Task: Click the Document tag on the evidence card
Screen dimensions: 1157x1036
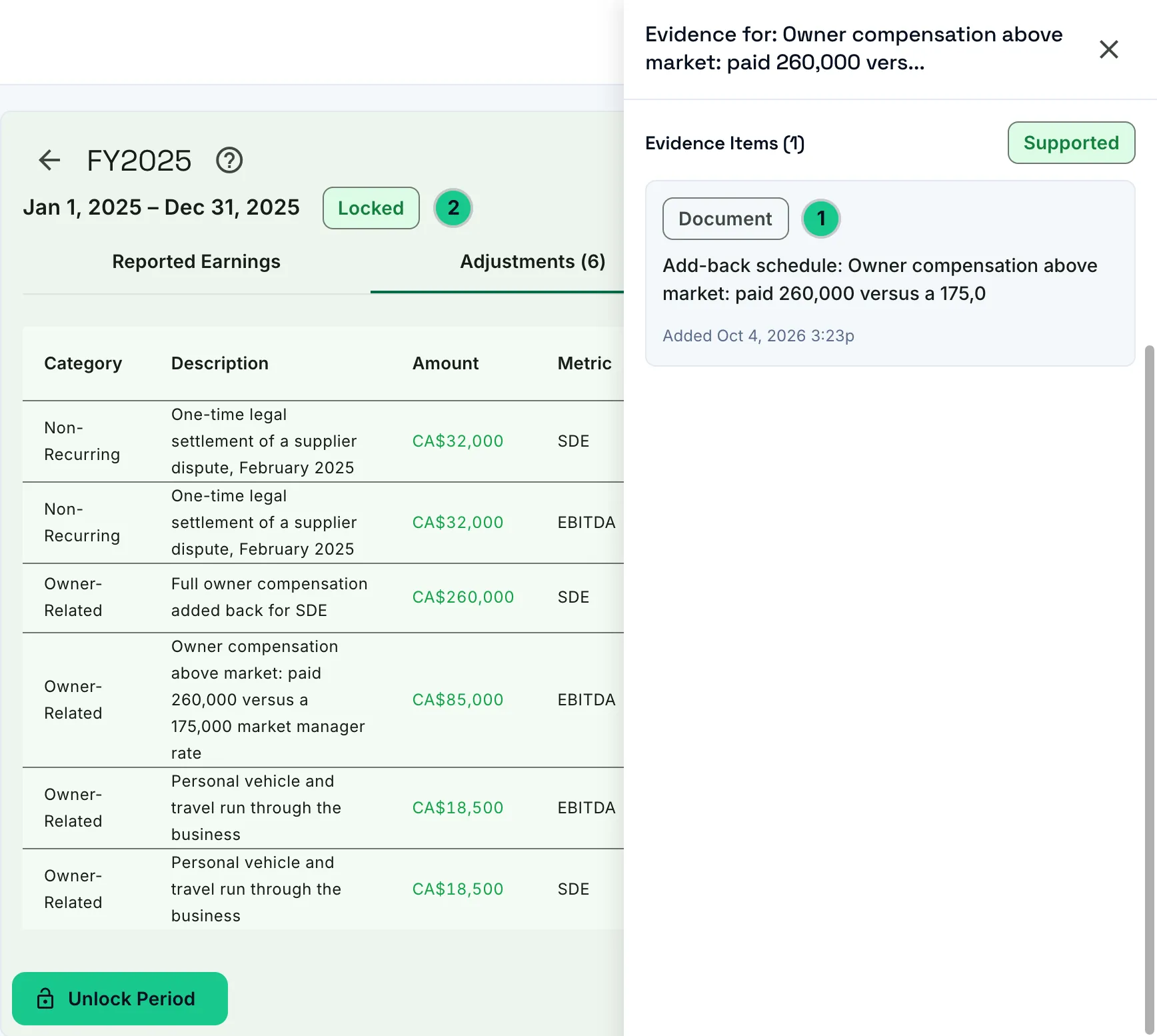Action: [x=725, y=219]
